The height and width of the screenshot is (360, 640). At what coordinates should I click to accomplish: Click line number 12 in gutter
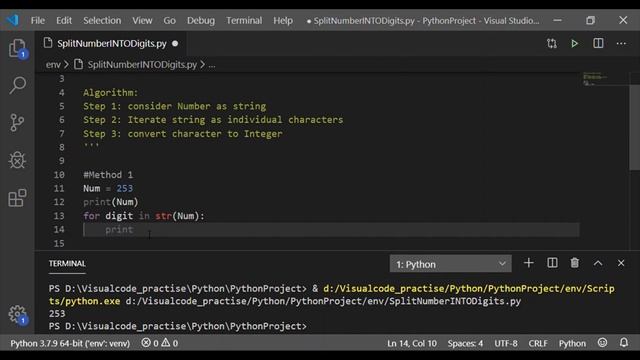59,202
